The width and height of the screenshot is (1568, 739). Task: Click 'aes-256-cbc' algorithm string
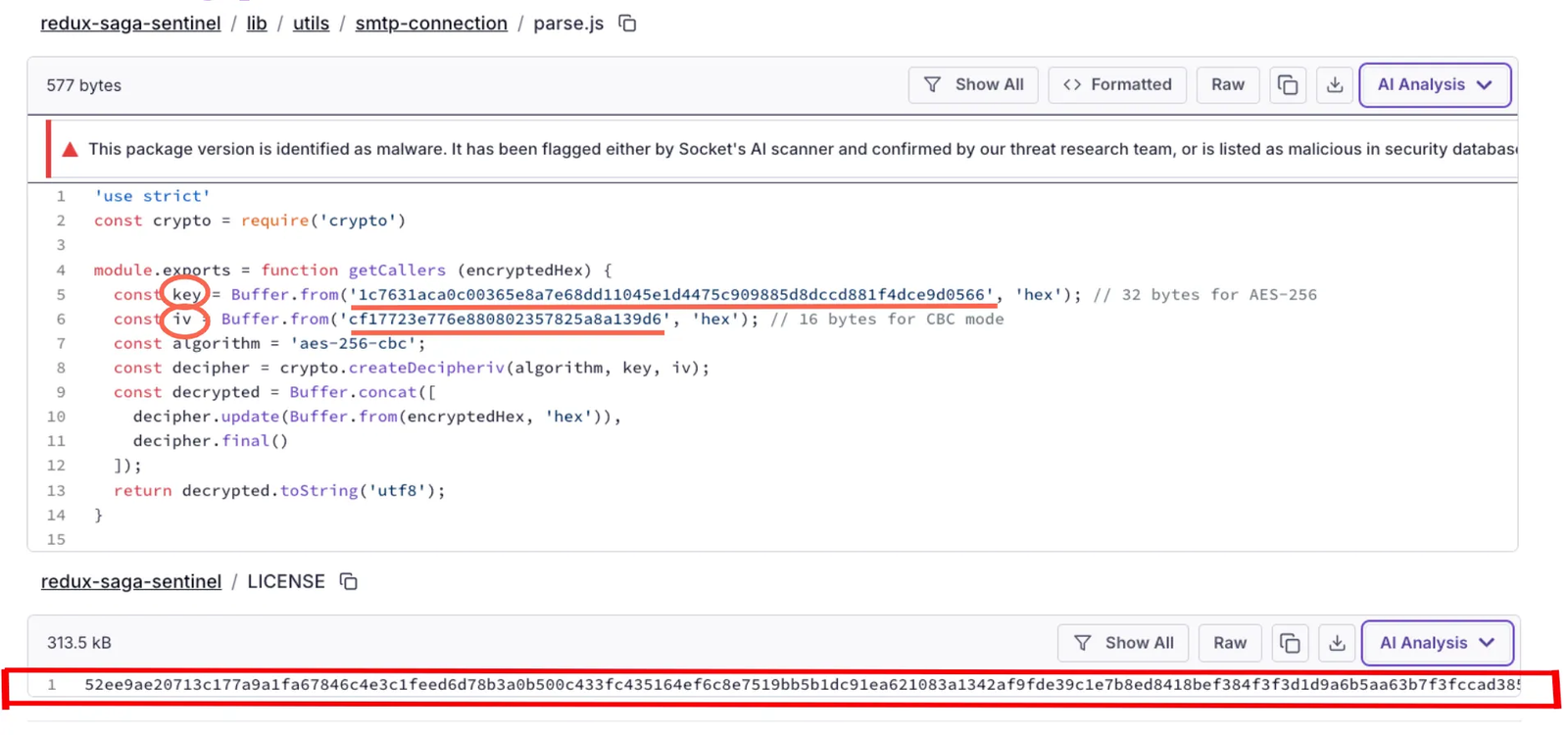[x=353, y=343]
